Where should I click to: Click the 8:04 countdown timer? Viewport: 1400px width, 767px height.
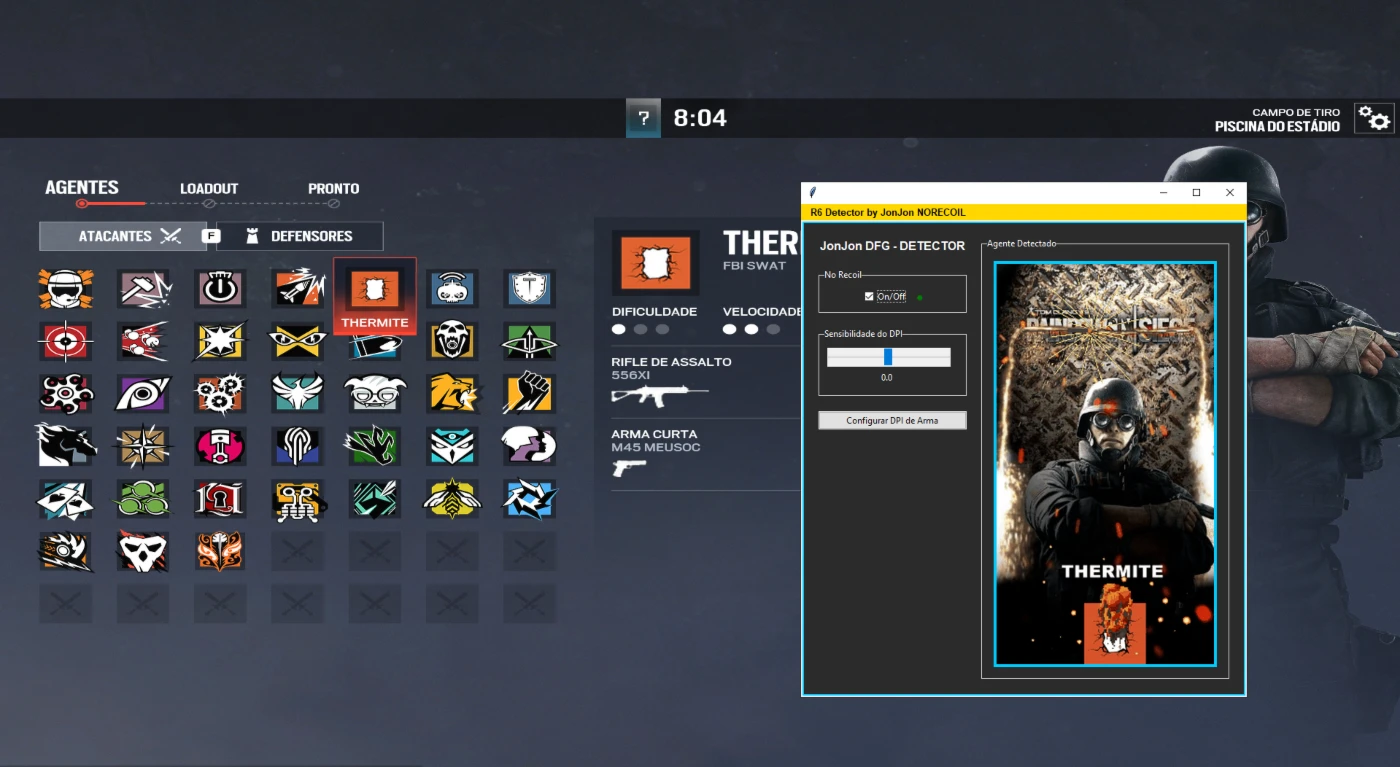click(700, 118)
